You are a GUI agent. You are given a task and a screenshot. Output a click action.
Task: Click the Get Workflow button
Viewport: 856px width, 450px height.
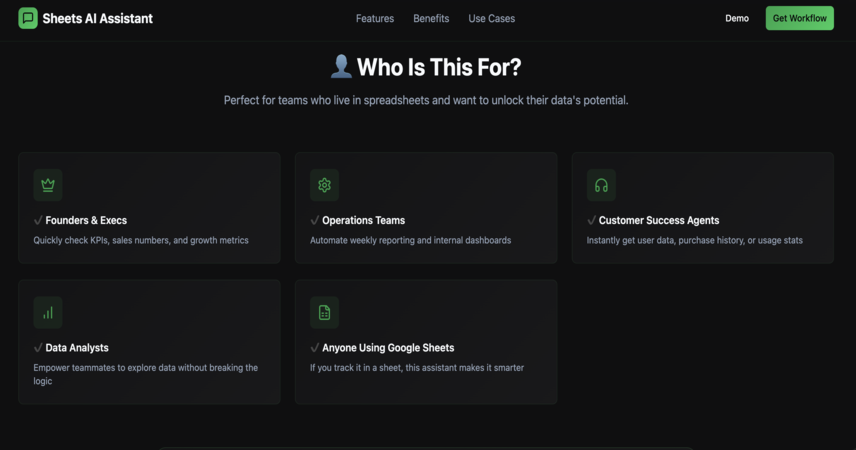pos(799,18)
